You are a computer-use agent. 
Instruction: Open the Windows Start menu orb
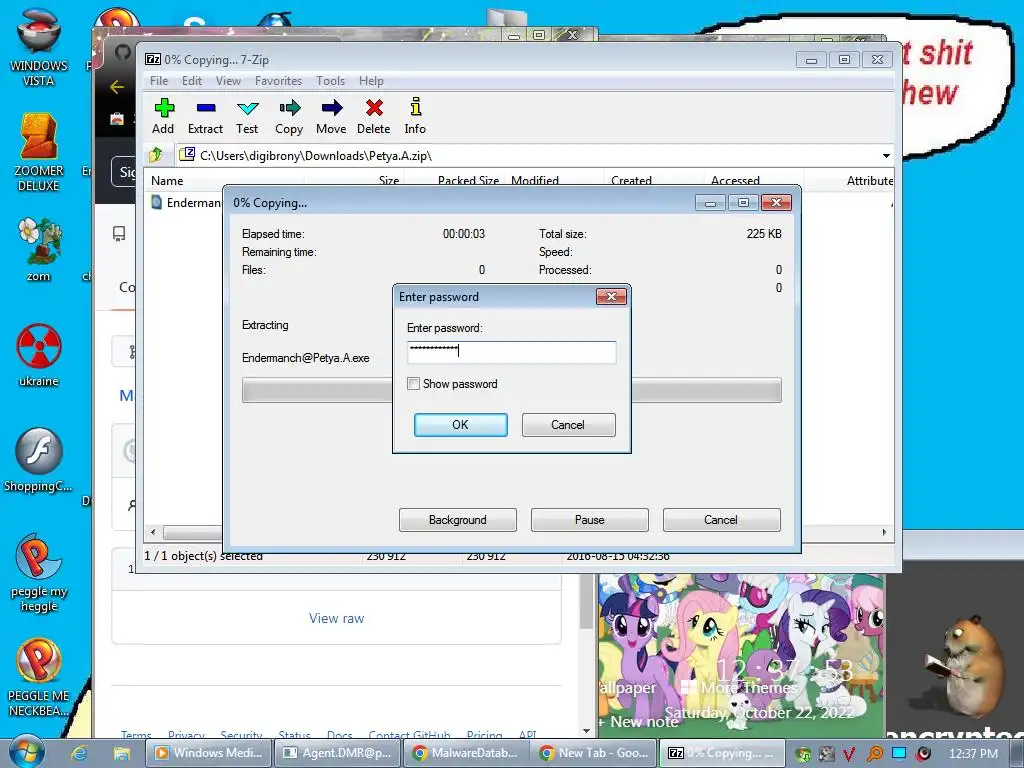click(27, 752)
